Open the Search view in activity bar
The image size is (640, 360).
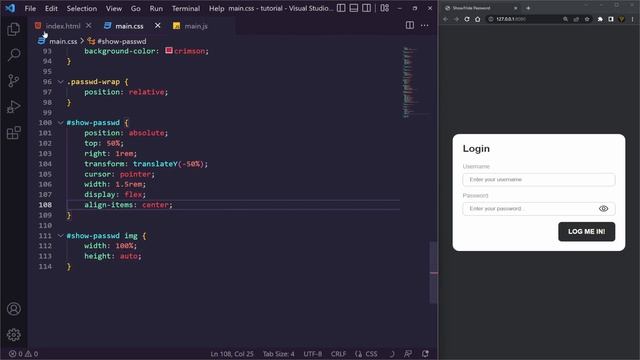(13, 55)
